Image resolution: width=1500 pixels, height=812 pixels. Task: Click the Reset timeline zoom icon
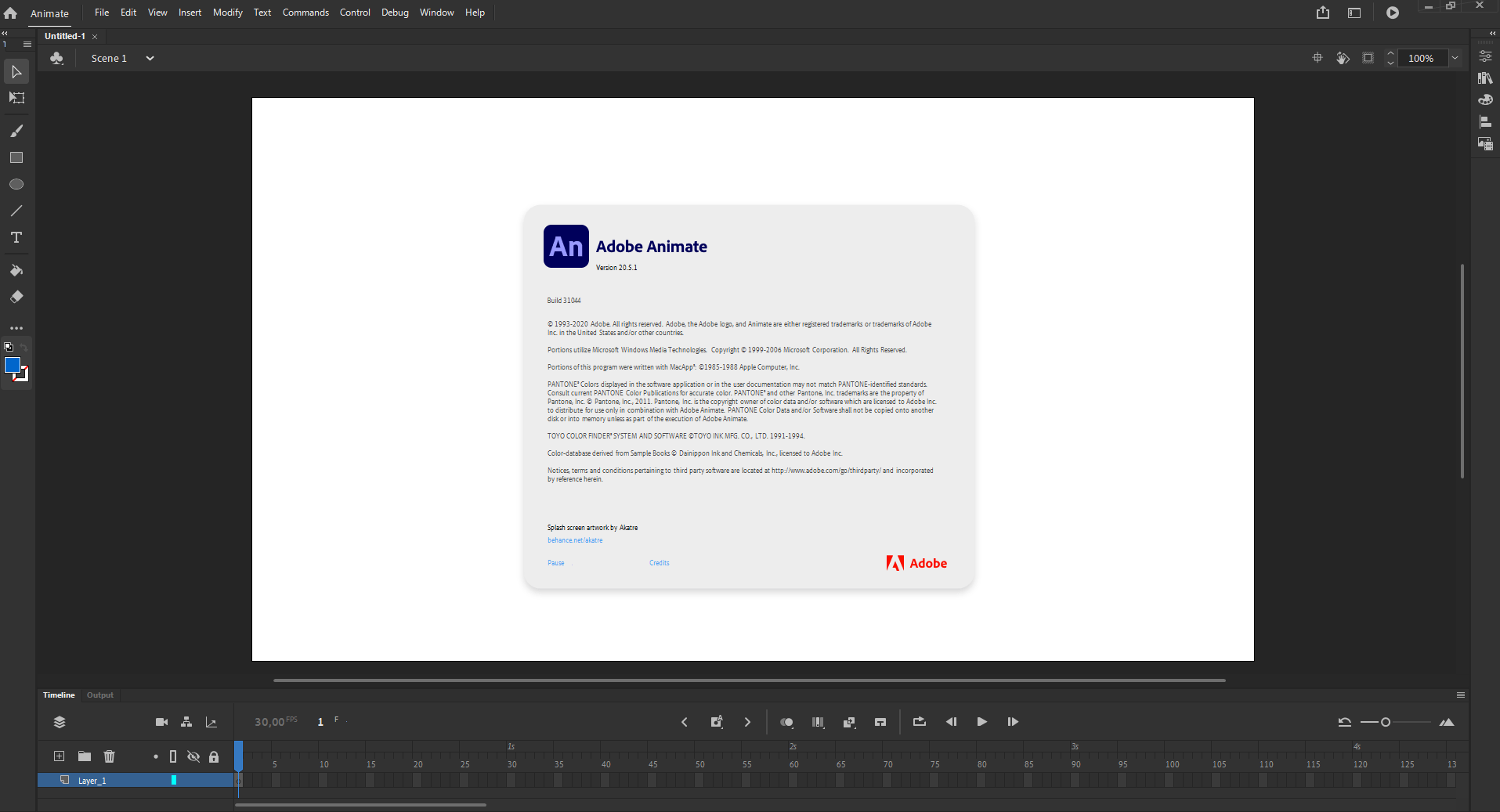point(1345,722)
